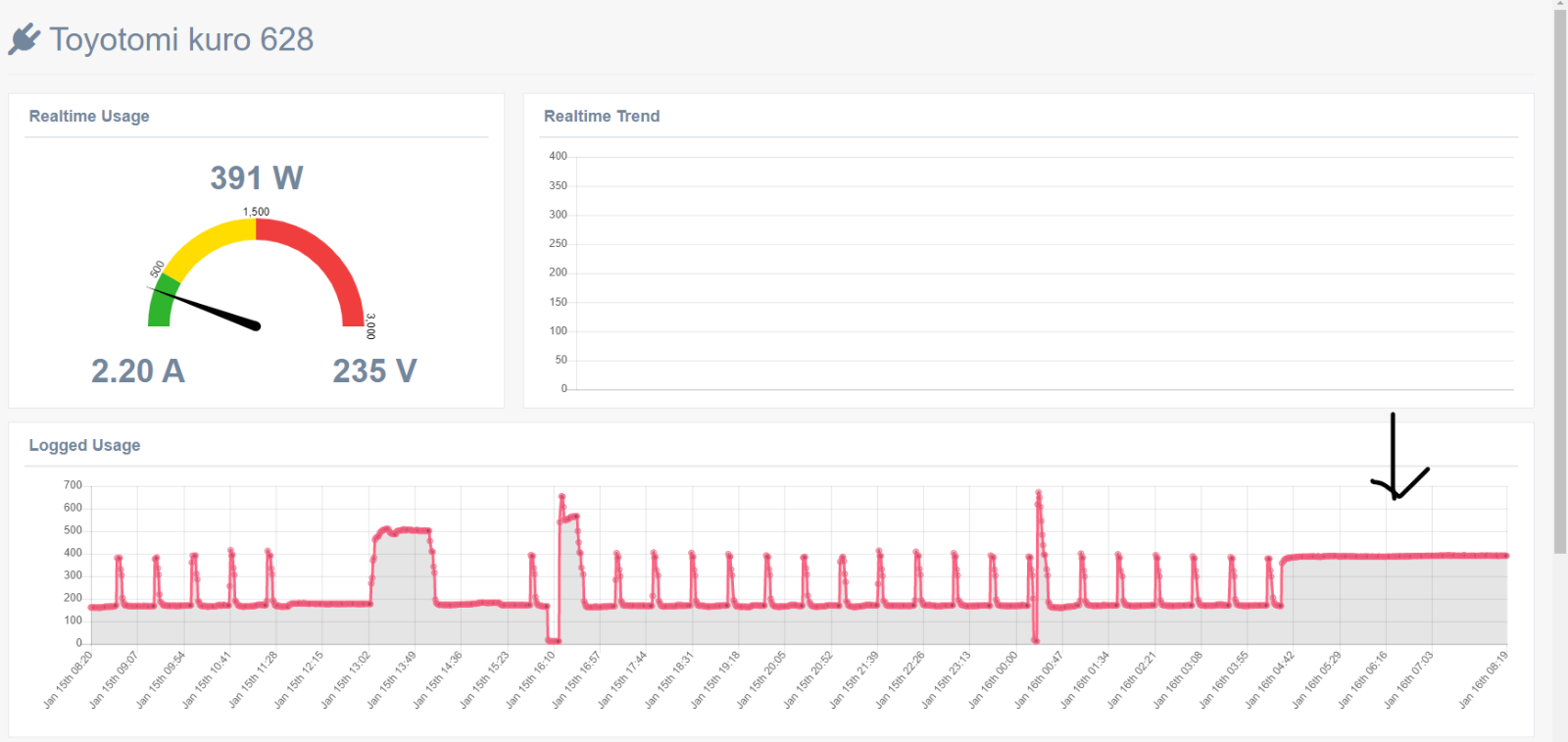Click the 391 W power reading
Viewport: 1568px width, 742px height.
pos(257,177)
